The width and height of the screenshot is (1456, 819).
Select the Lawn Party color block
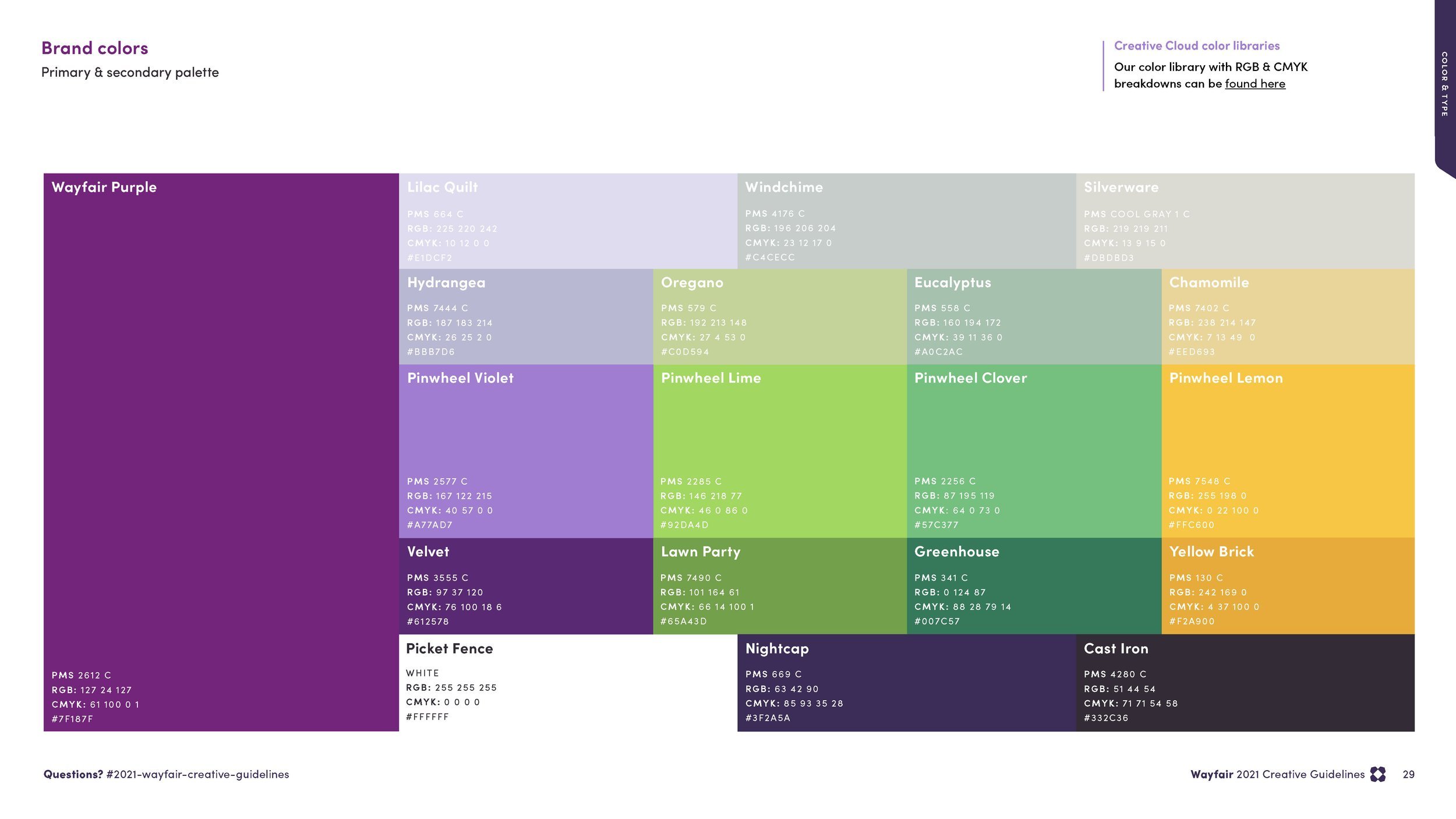pos(780,586)
